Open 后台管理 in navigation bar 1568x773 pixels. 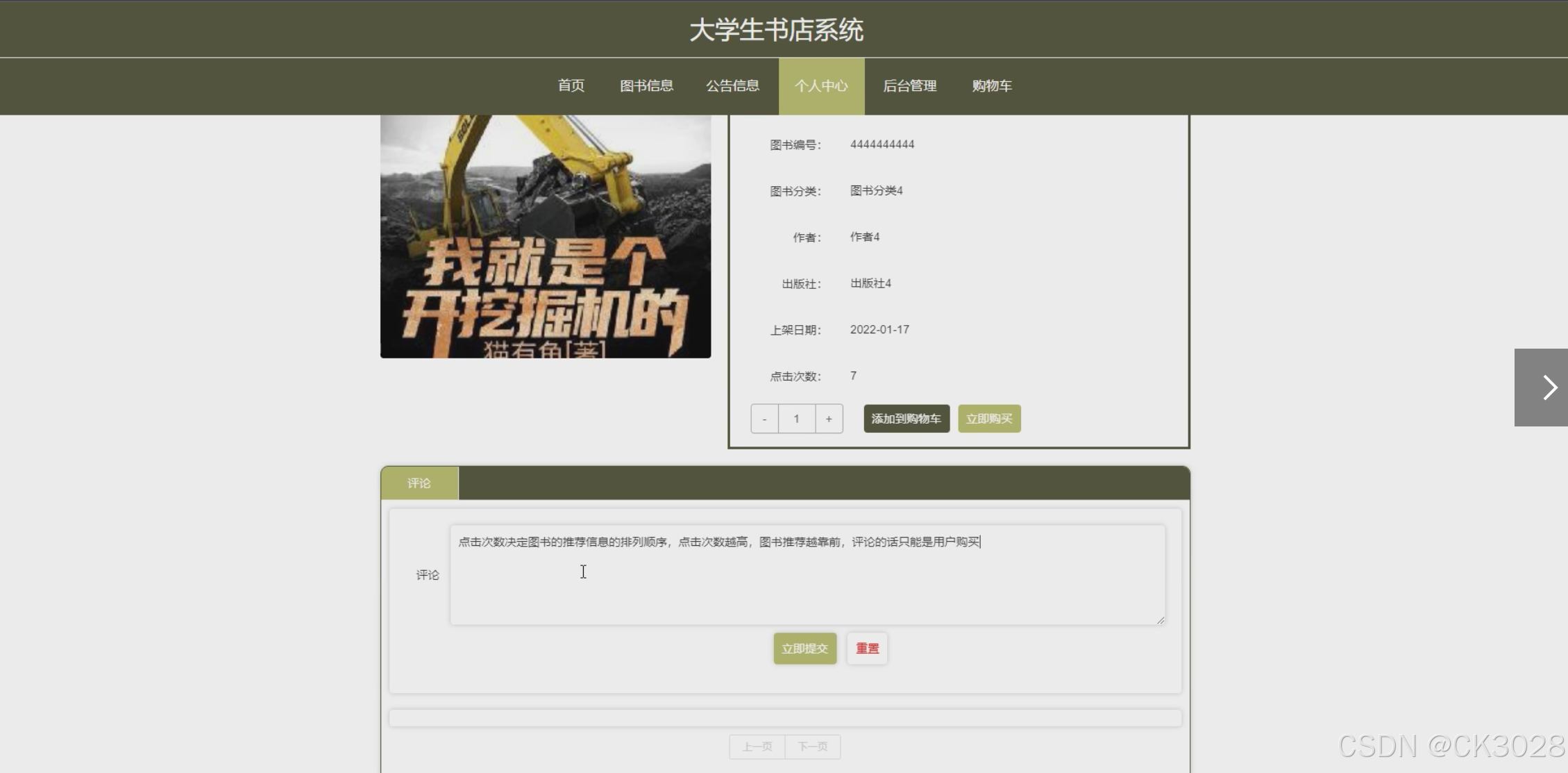click(909, 86)
